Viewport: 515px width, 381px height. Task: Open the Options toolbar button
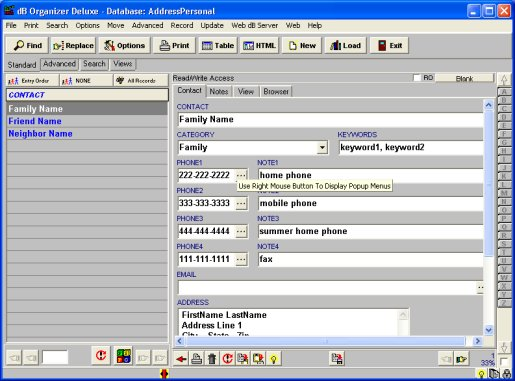coord(124,45)
